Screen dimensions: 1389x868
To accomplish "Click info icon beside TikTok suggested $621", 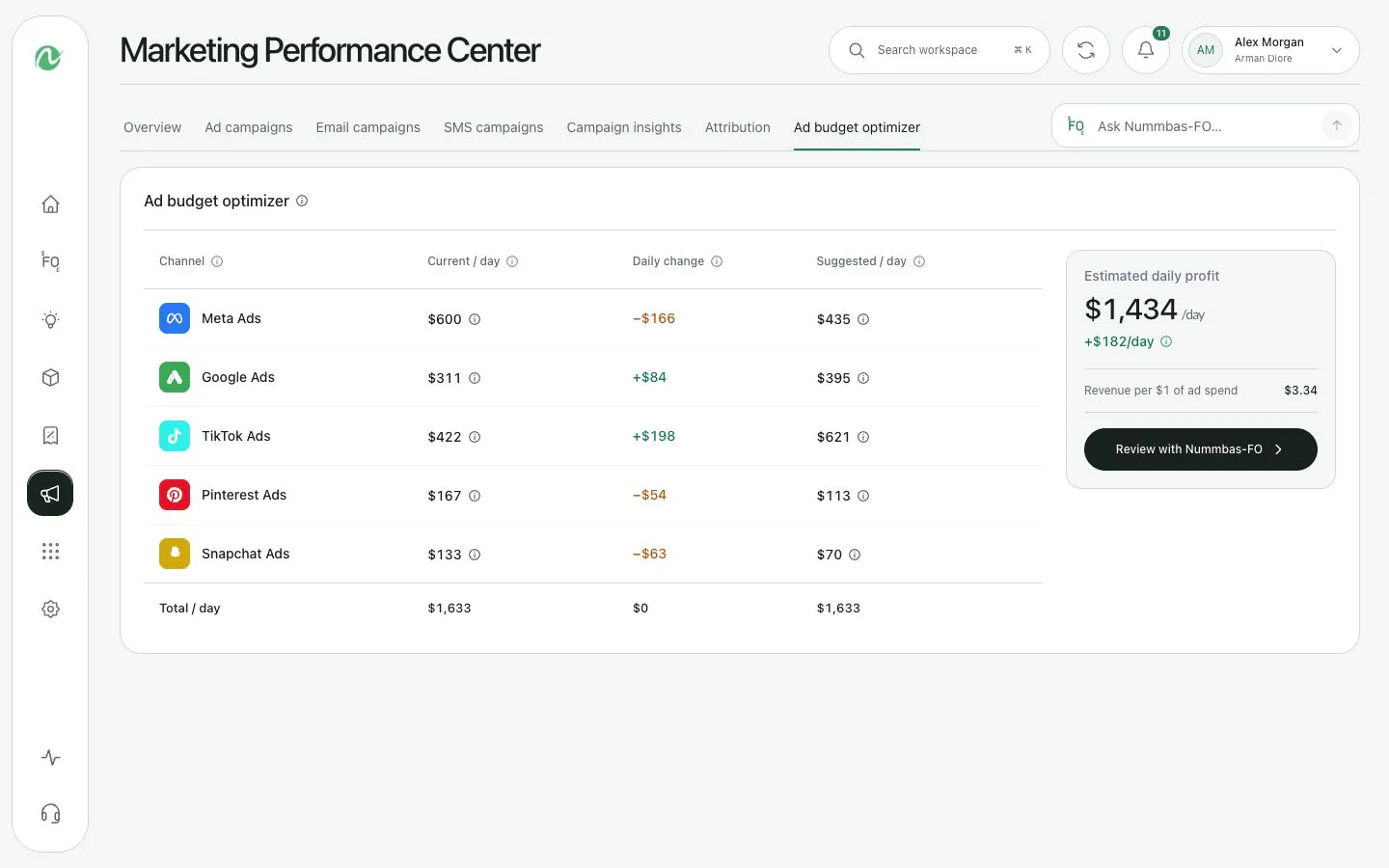I will coord(863,437).
